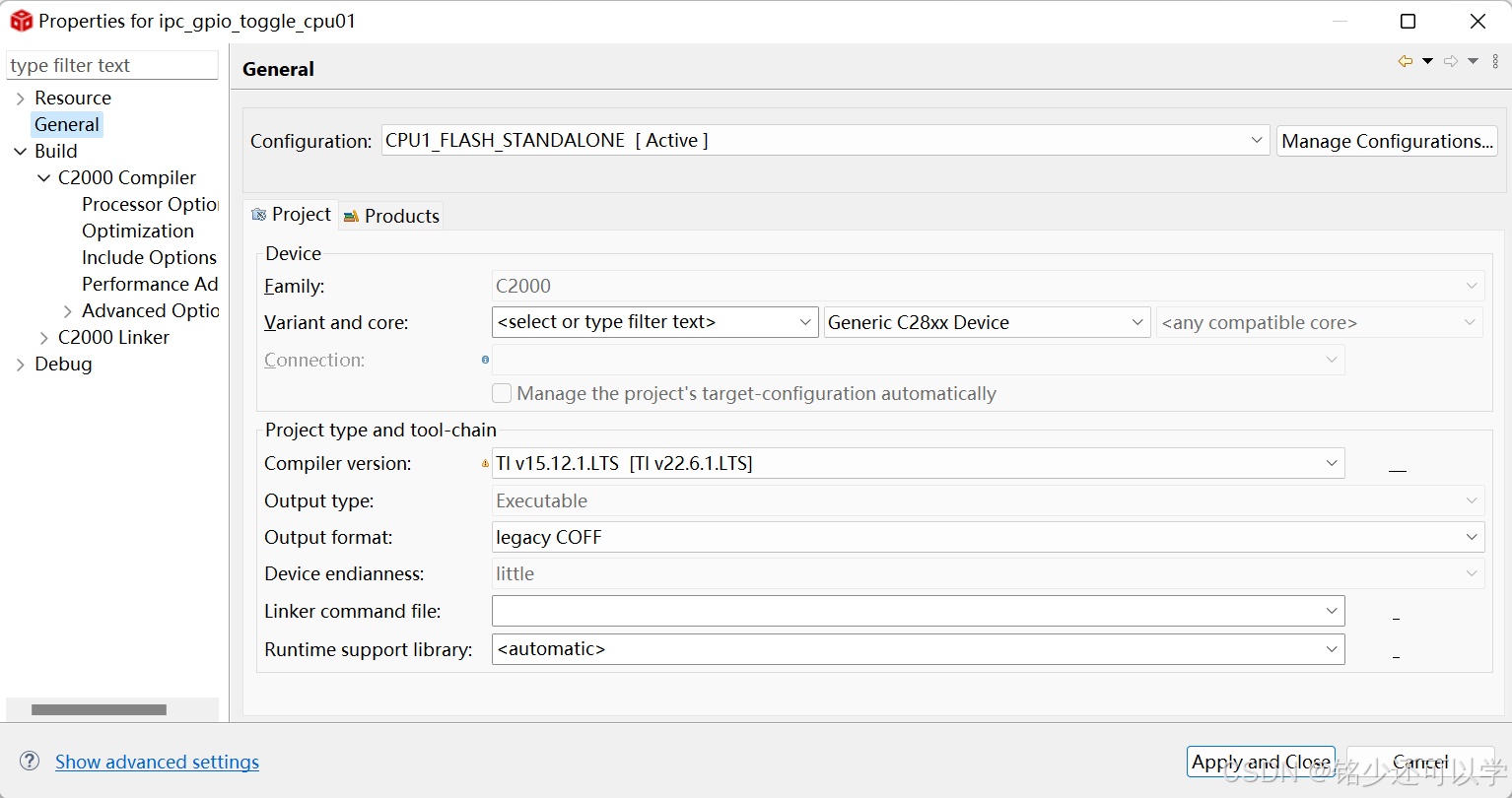Screen dimensions: 1512x798
Task: Click the warning icon beside Compiler version
Action: (485, 463)
